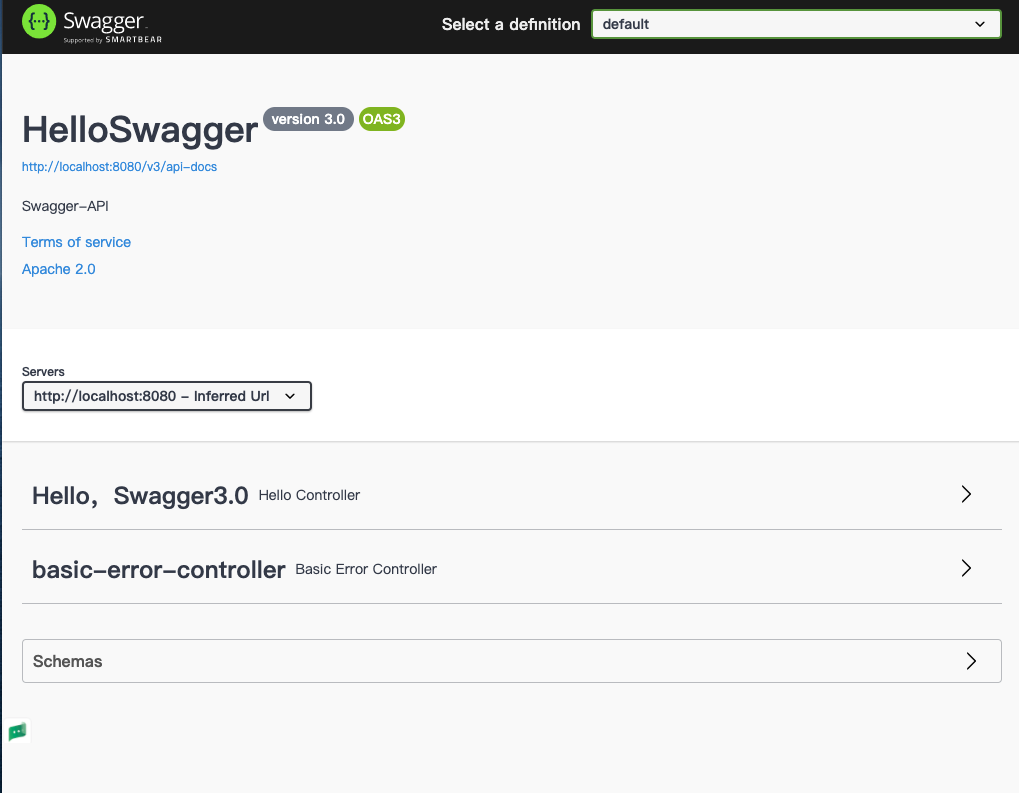Open the Apache 2.0 license link

[58, 269]
